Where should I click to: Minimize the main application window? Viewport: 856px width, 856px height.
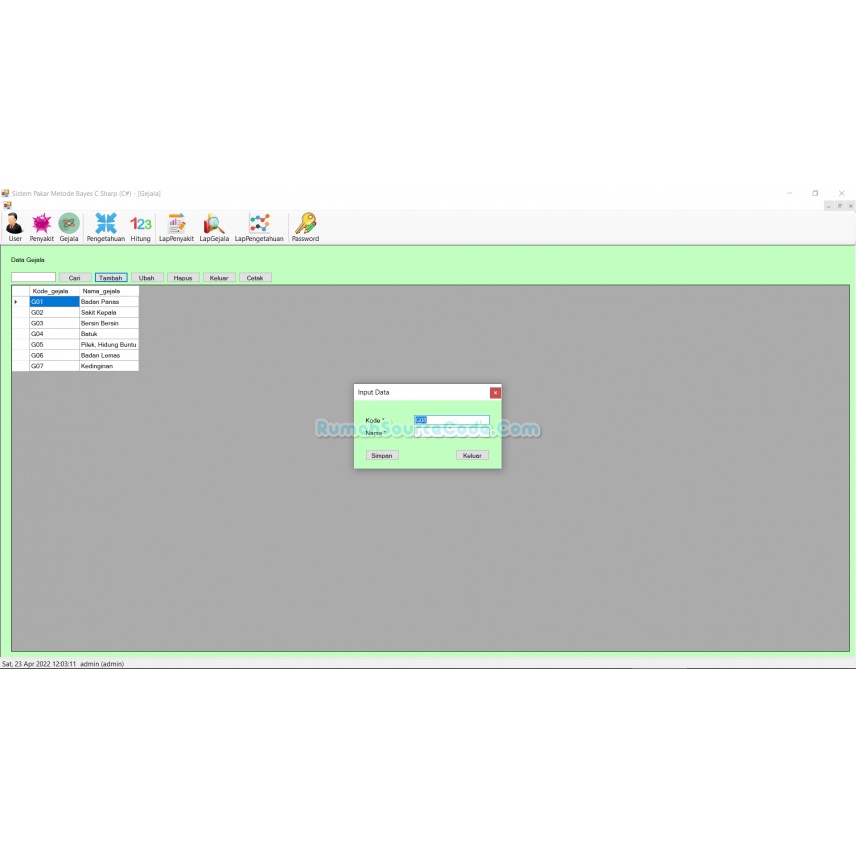pyautogui.click(x=789, y=193)
